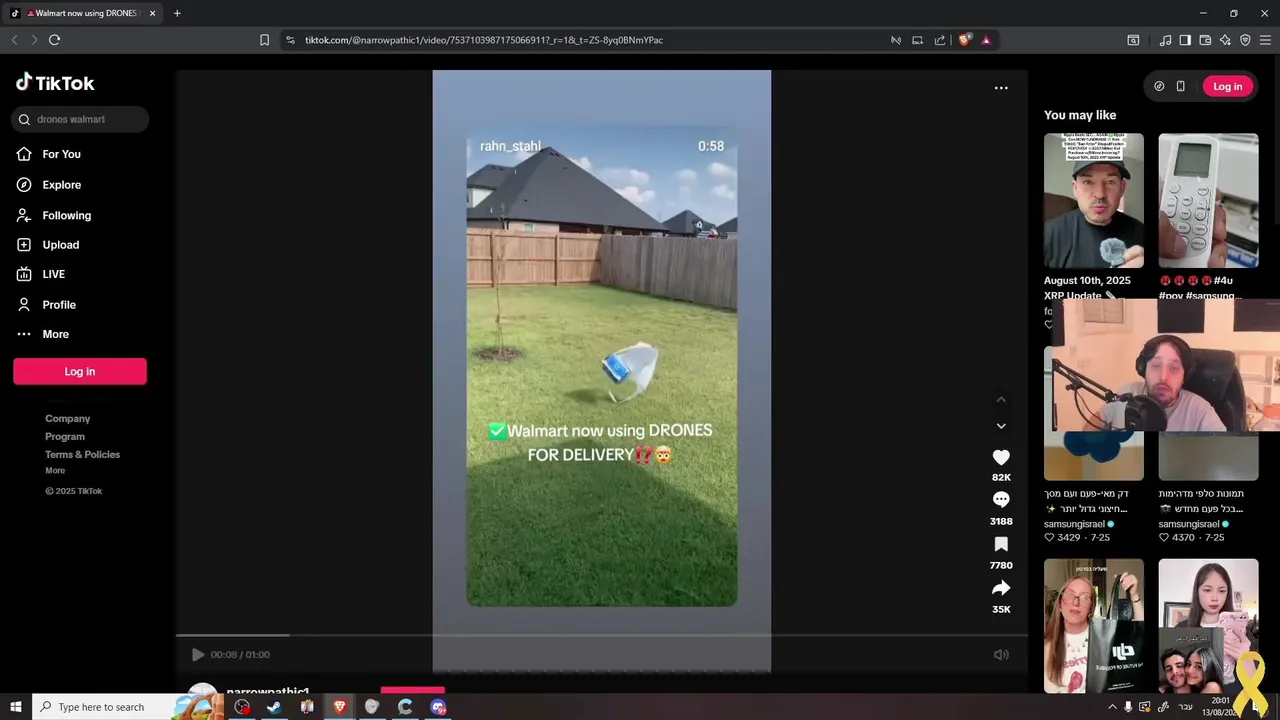Open the Brave Wallet icon
The width and height of the screenshot is (1280, 720).
point(1205,40)
